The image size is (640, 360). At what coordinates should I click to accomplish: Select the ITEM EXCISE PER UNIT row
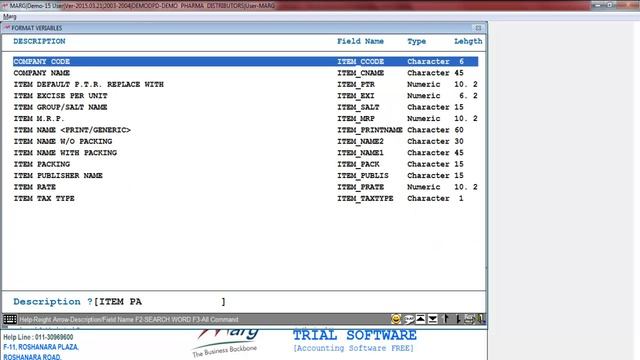(245, 96)
